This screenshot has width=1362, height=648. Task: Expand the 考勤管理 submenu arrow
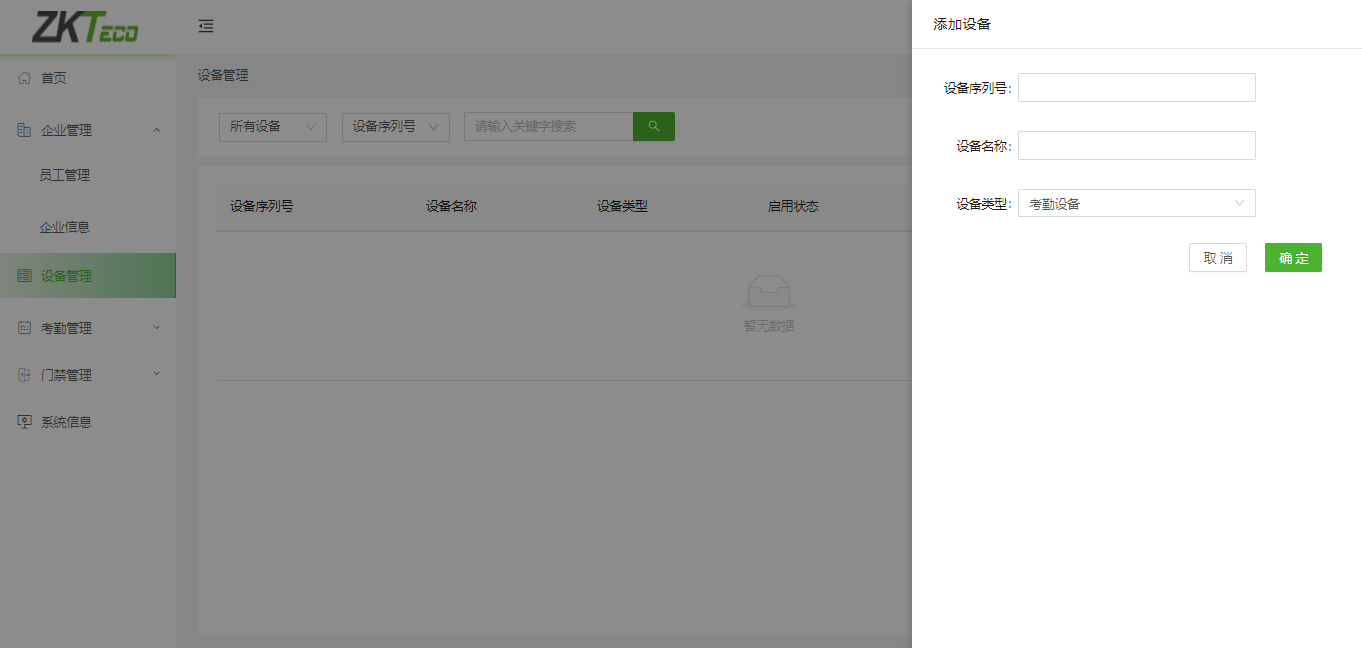156,327
